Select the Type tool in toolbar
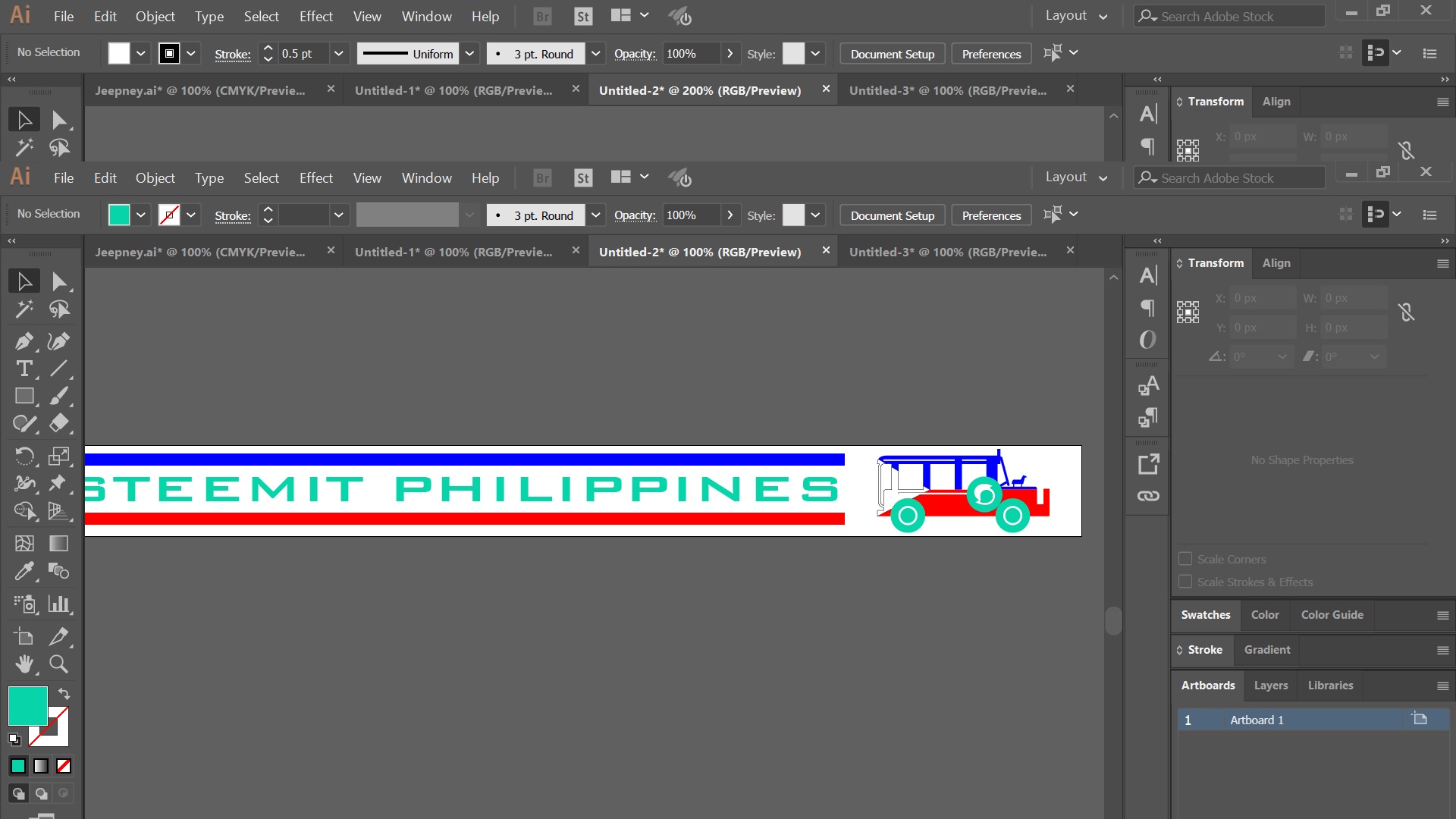1456x819 pixels. tap(24, 369)
